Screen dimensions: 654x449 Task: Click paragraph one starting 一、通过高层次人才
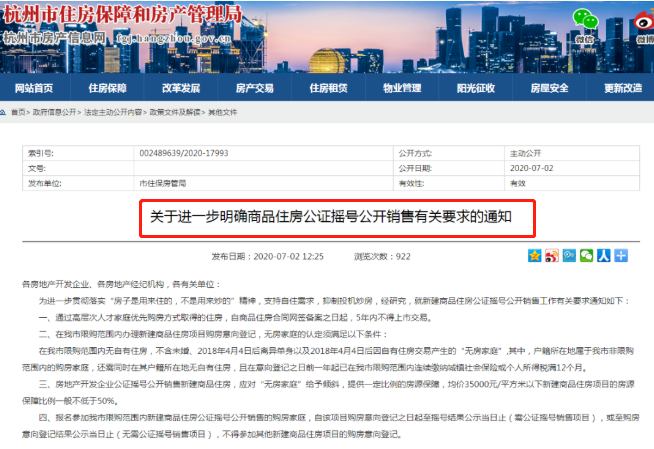click(x=236, y=318)
